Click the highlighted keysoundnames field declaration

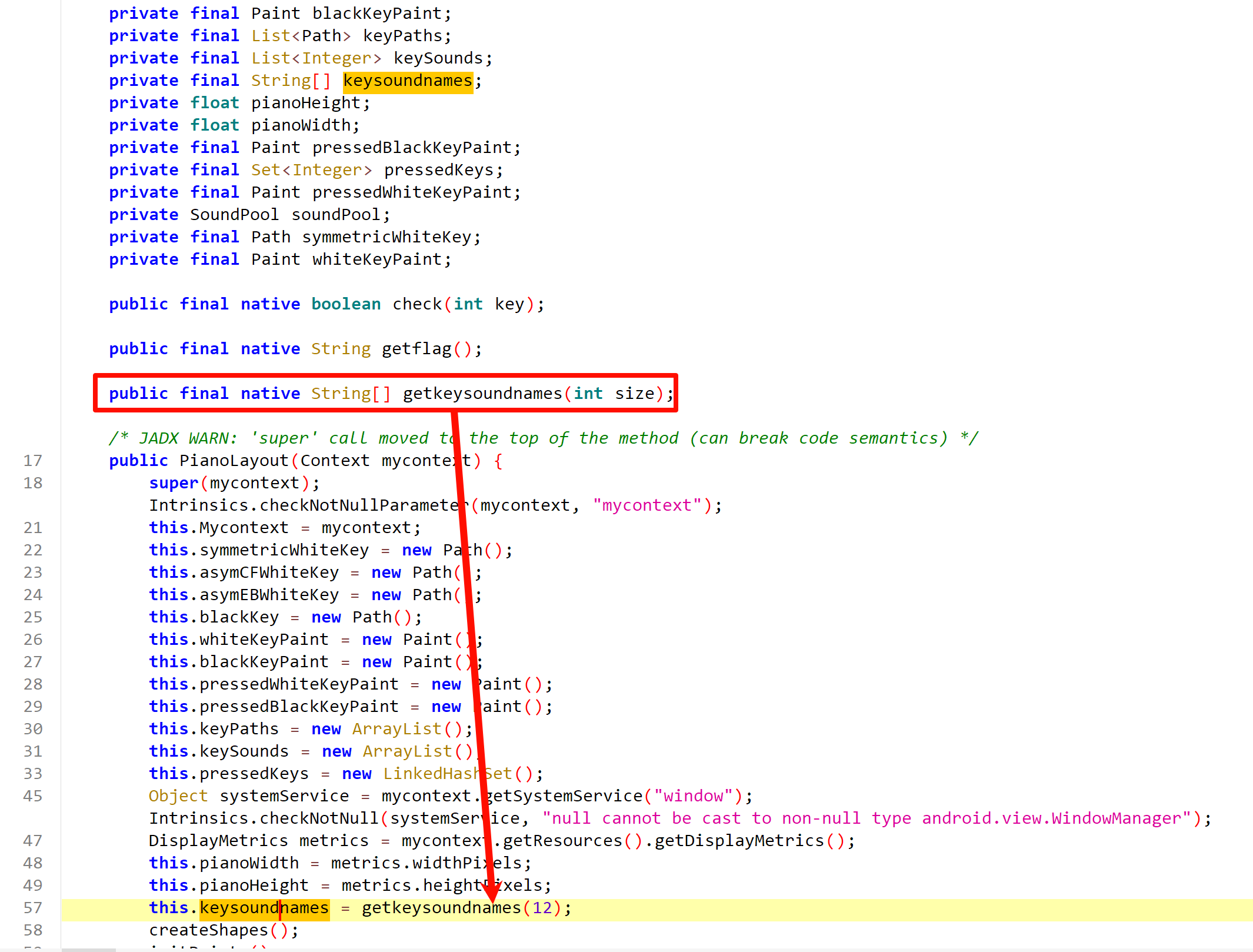pos(408,81)
